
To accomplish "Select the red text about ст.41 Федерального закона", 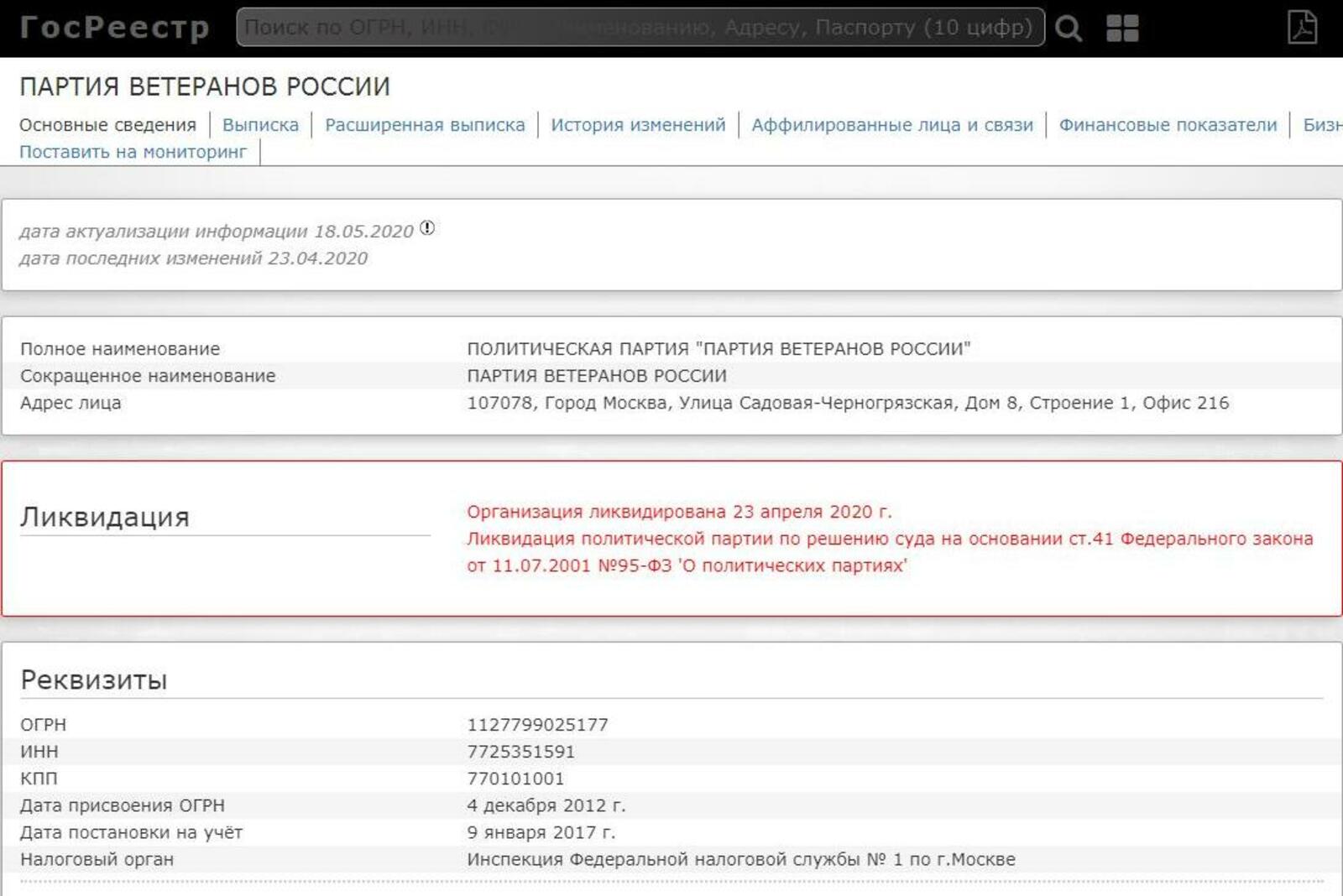I will click(x=890, y=552).
